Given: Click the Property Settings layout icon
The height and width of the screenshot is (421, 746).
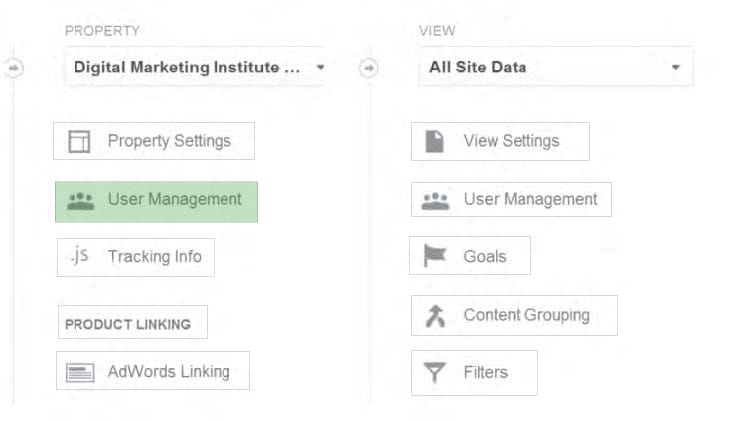Looking at the screenshot, I should 79,141.
